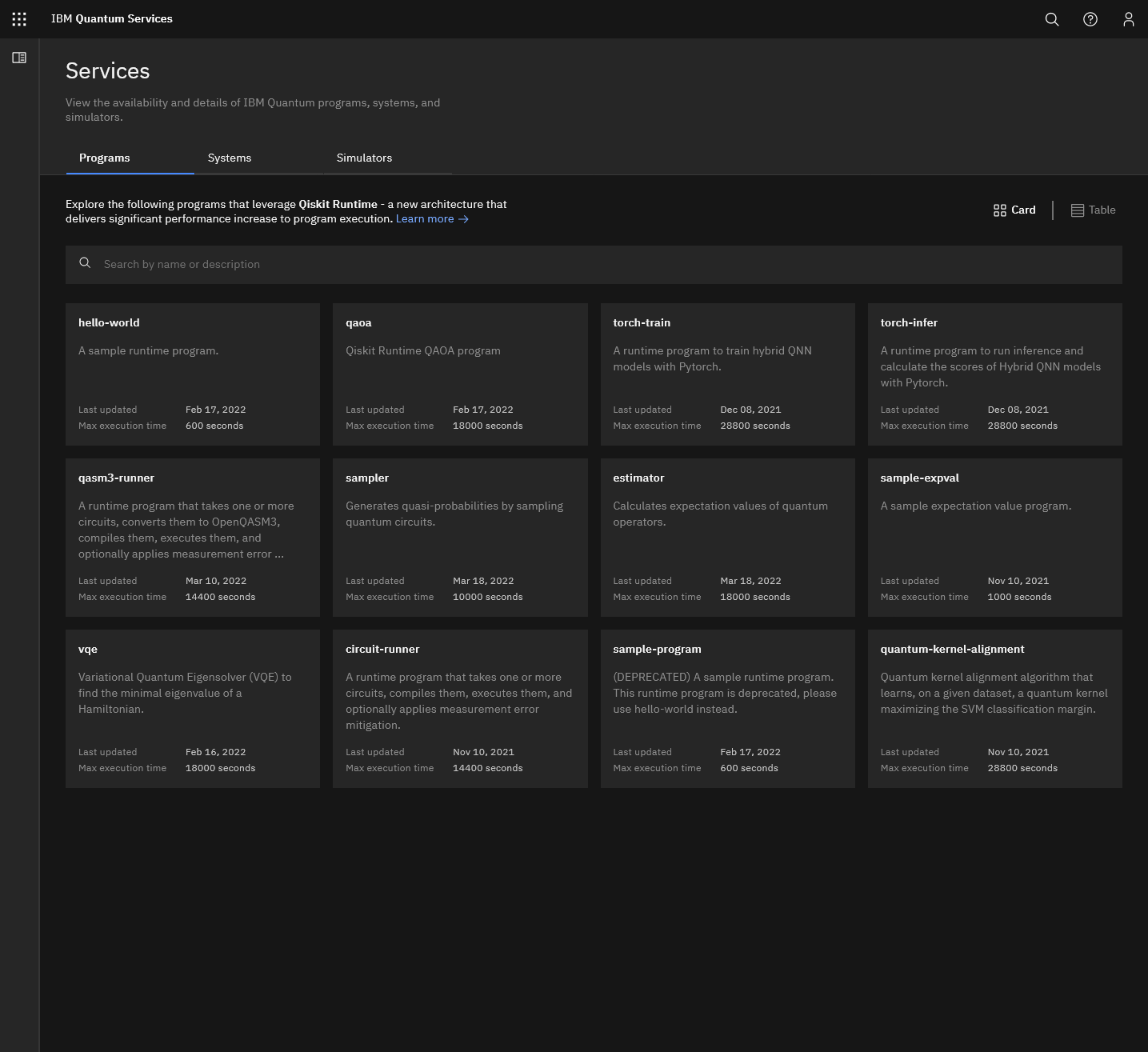Viewport: 1148px width, 1052px height.
Task: Click the 'Qiskit Runtime' bold text
Action: (x=338, y=204)
